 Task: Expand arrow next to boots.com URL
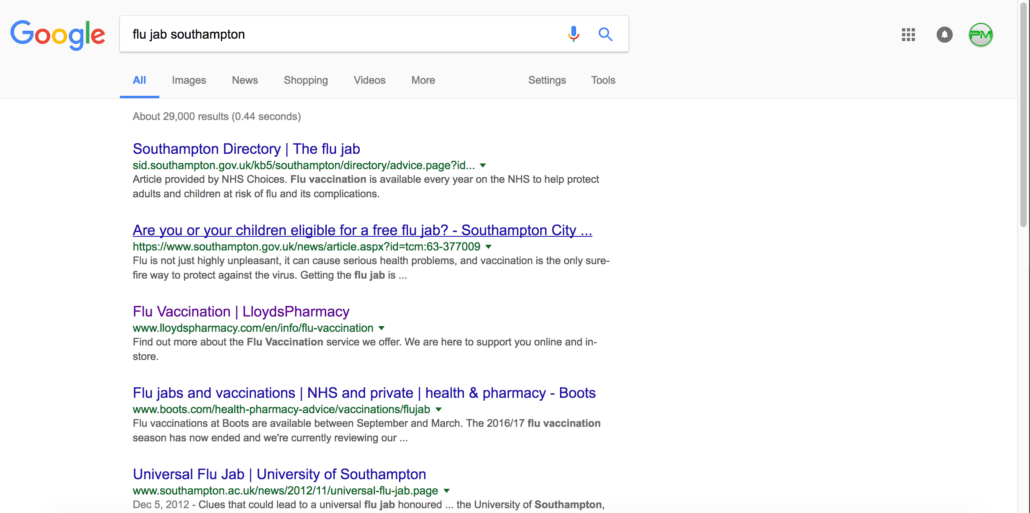(x=438, y=410)
